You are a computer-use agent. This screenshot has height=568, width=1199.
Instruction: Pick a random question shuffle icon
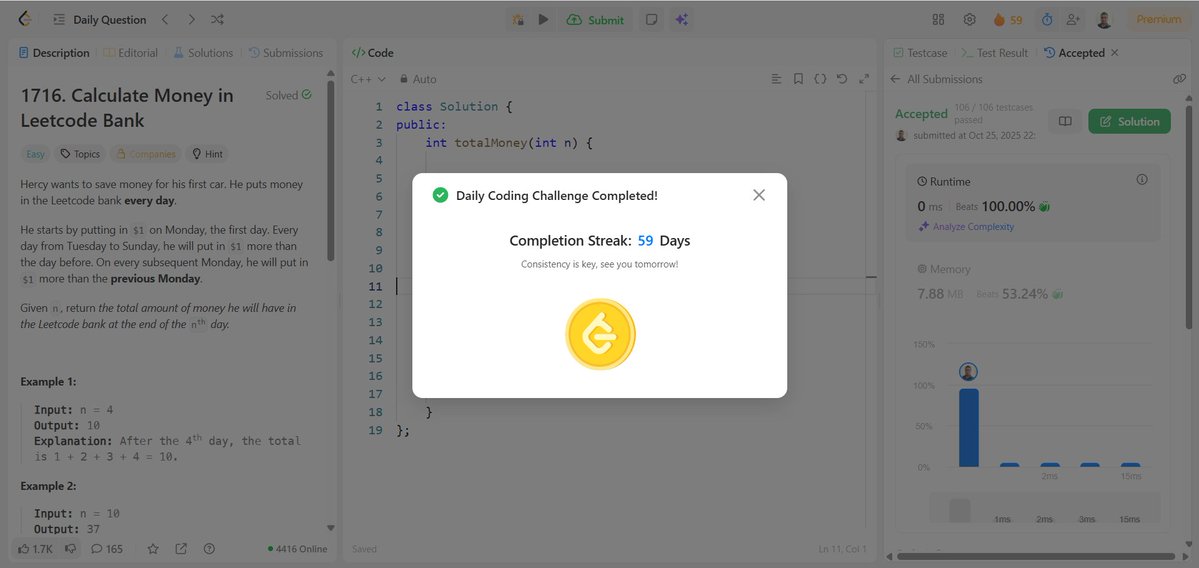tap(217, 20)
